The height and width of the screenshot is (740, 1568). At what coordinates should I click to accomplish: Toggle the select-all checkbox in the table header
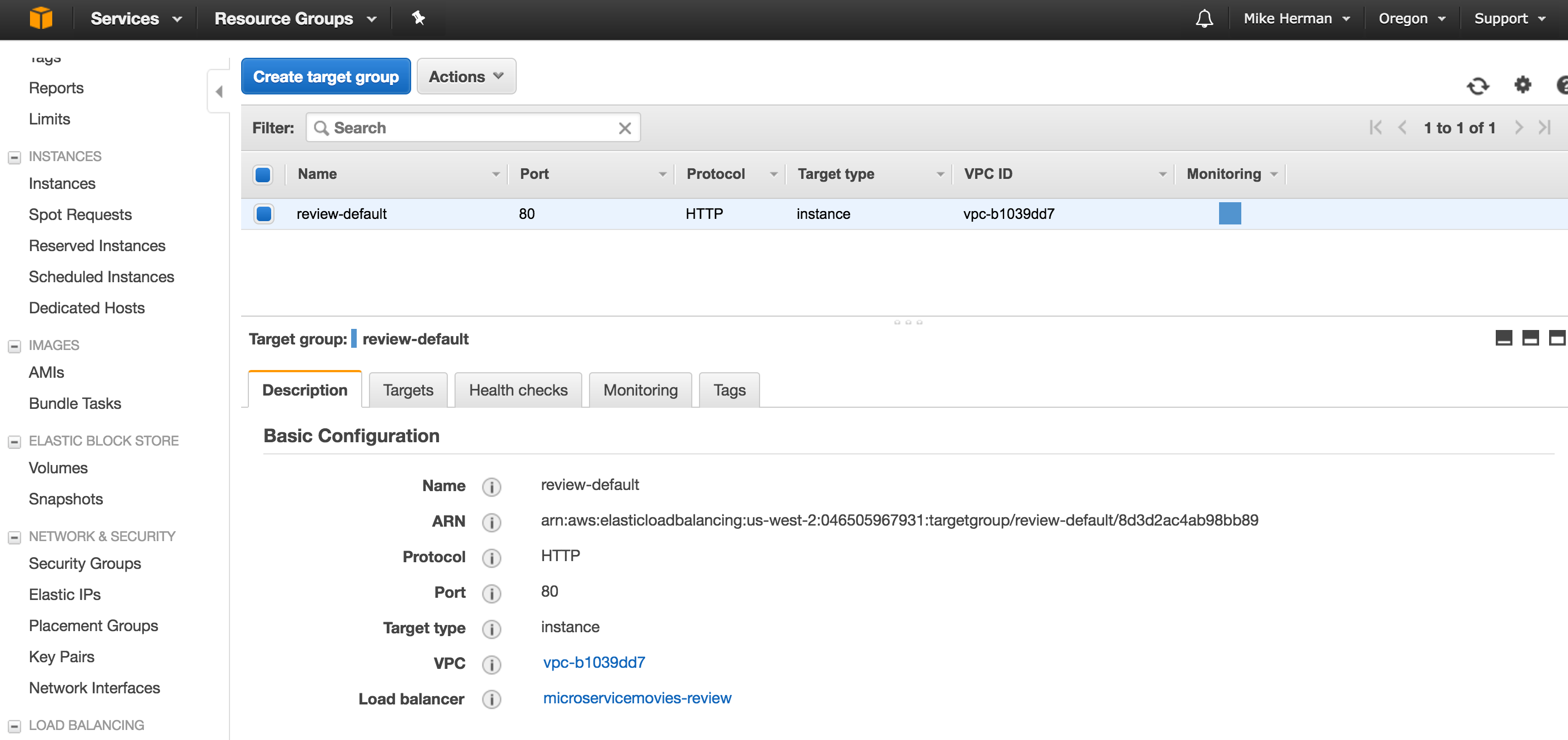pyautogui.click(x=263, y=174)
